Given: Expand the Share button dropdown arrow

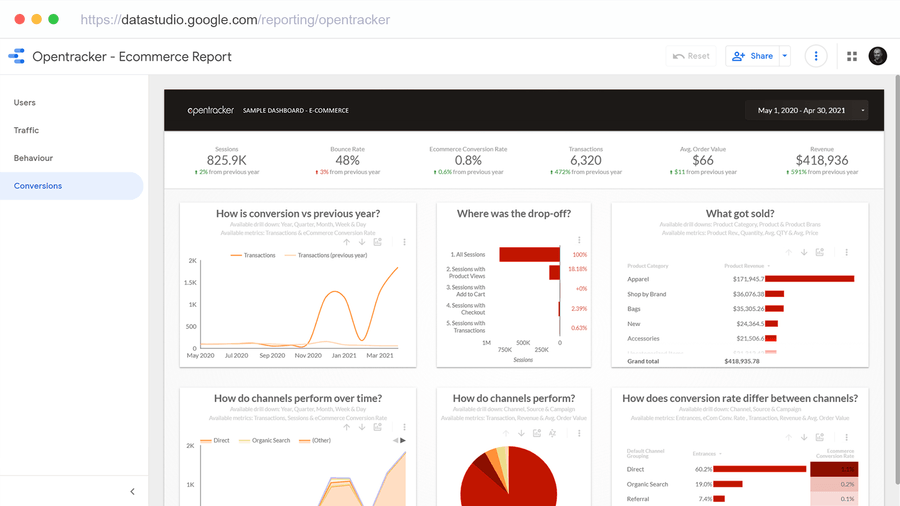Looking at the screenshot, I should 784,57.
